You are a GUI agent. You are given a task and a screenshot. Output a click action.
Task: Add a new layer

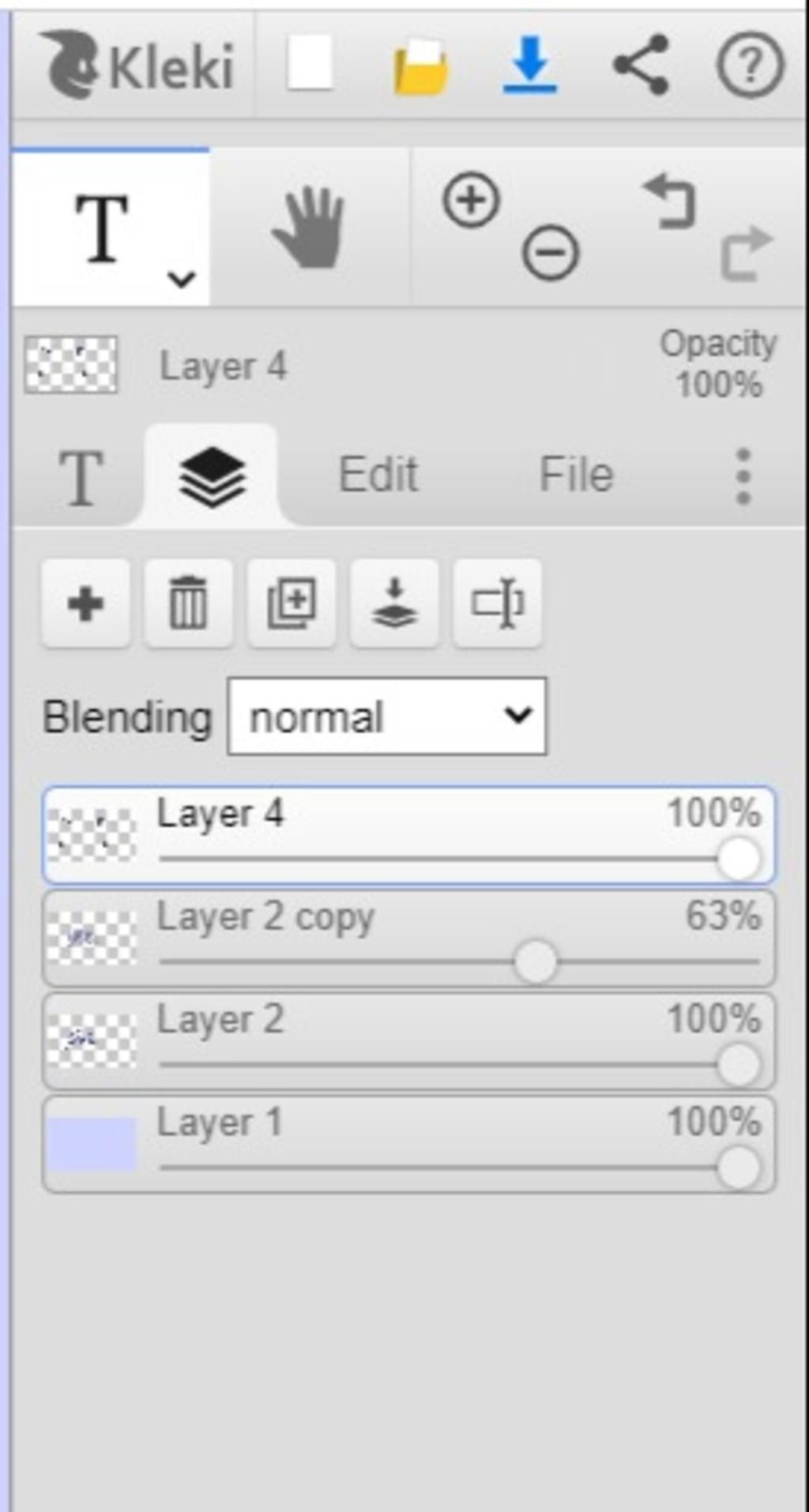(x=85, y=604)
